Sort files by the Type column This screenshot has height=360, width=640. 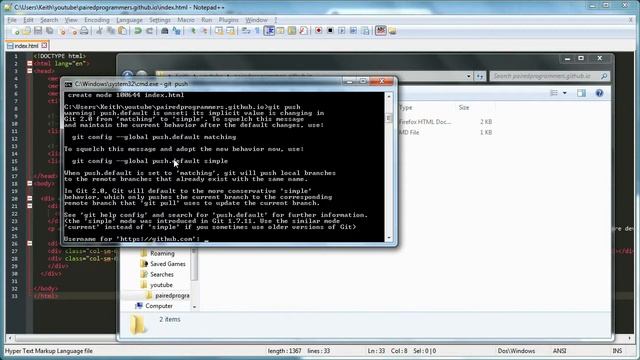(x=406, y=108)
